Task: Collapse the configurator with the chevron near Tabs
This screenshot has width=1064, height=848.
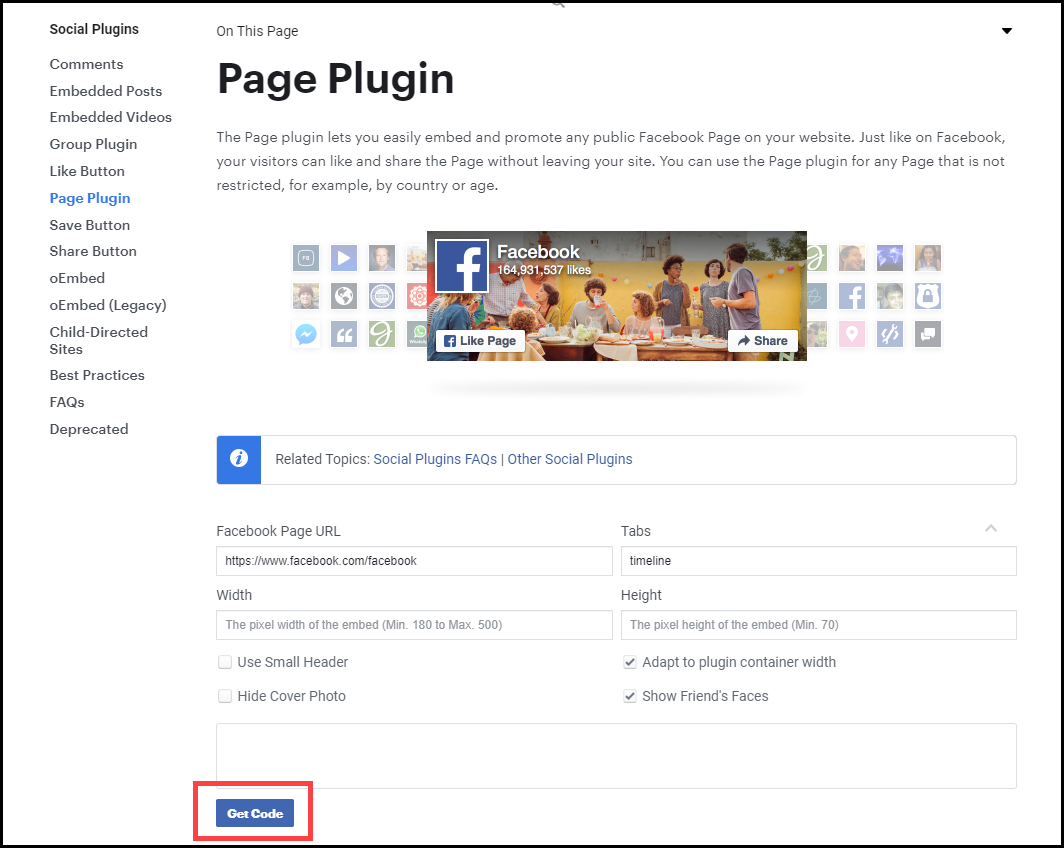Action: pyautogui.click(x=991, y=528)
